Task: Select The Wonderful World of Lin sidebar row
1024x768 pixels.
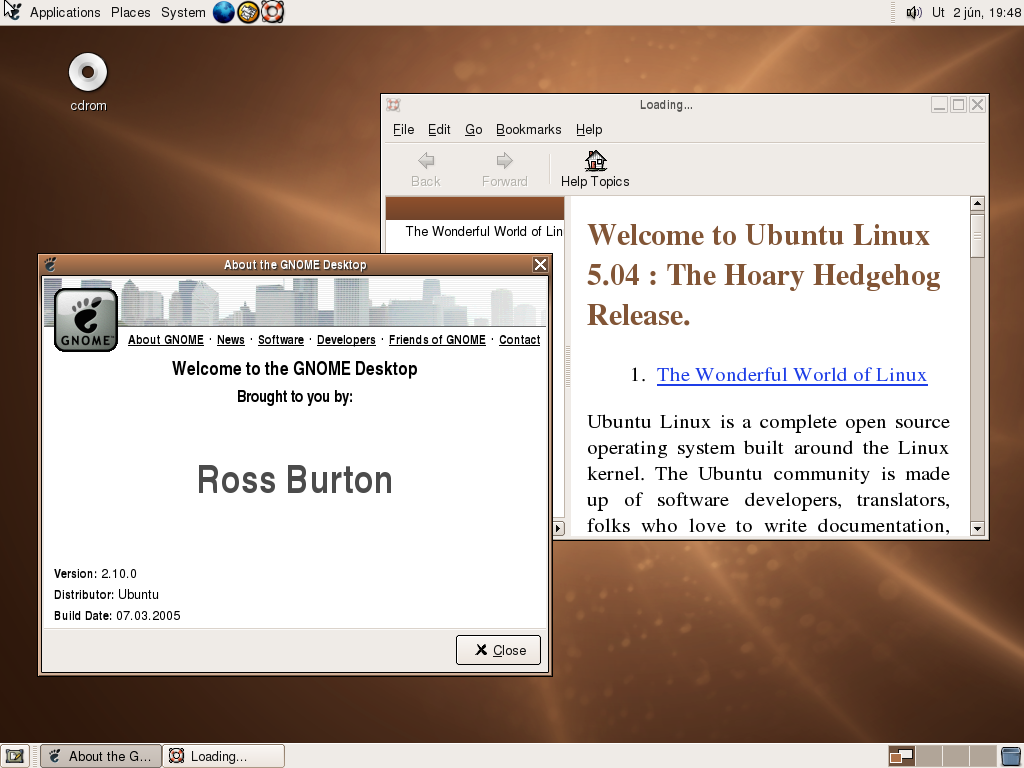Action: [475, 231]
